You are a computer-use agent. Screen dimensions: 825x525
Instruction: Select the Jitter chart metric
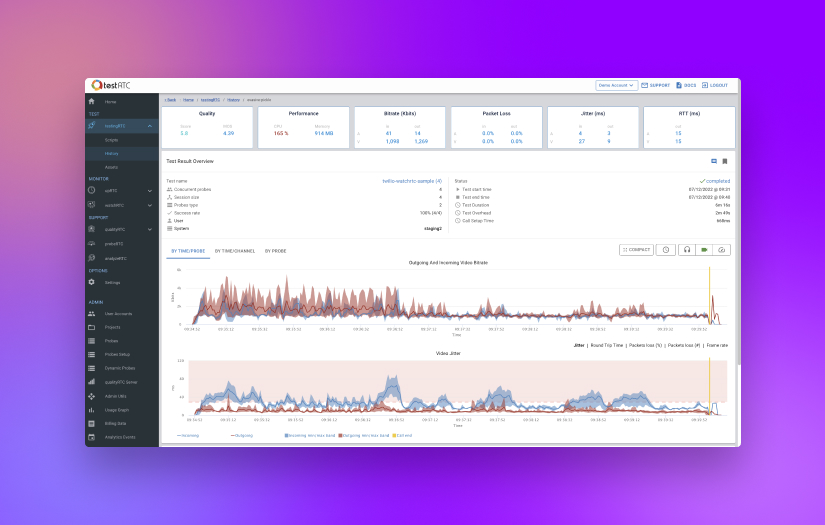coord(579,346)
